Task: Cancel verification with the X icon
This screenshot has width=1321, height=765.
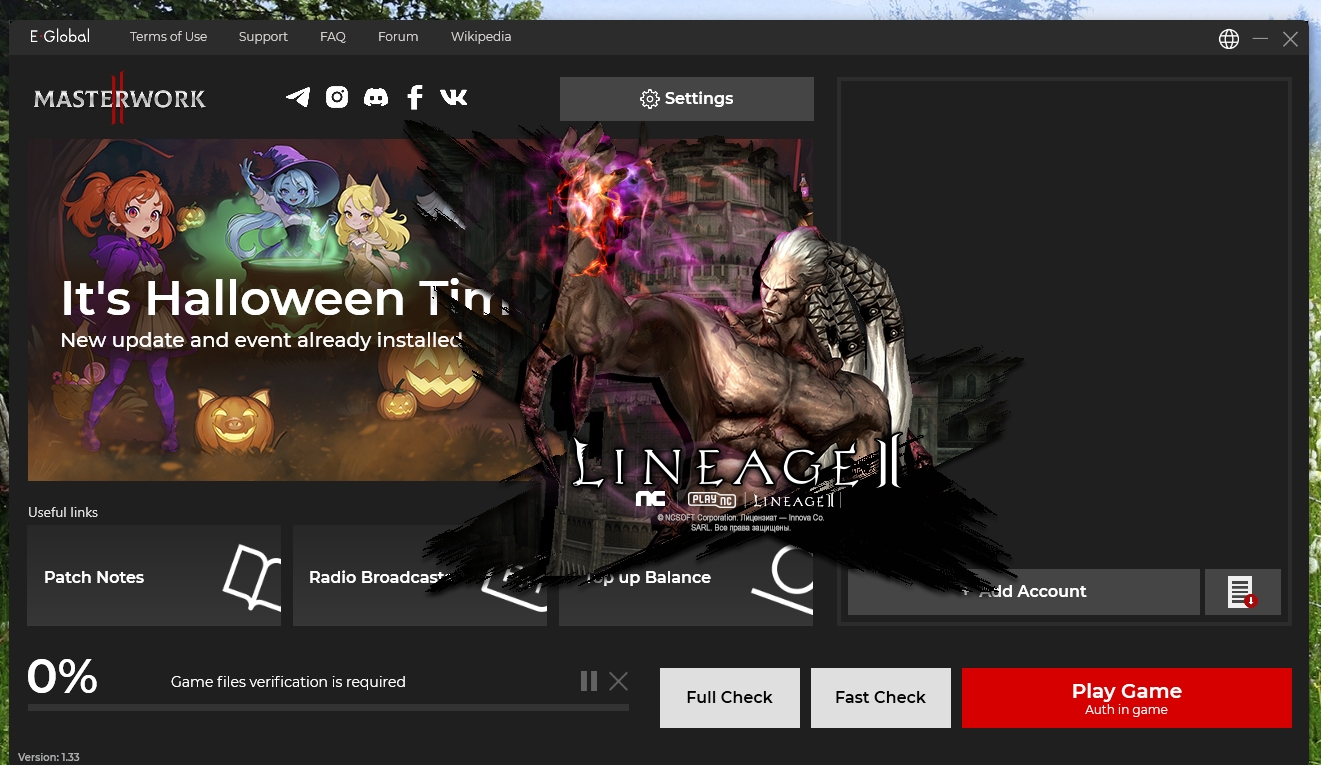Action: pyautogui.click(x=619, y=681)
